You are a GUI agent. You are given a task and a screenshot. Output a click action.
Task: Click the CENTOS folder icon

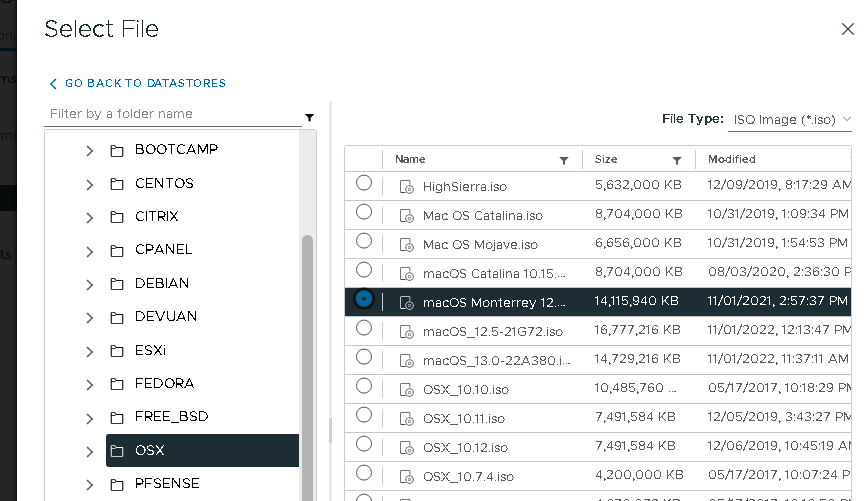coord(117,184)
